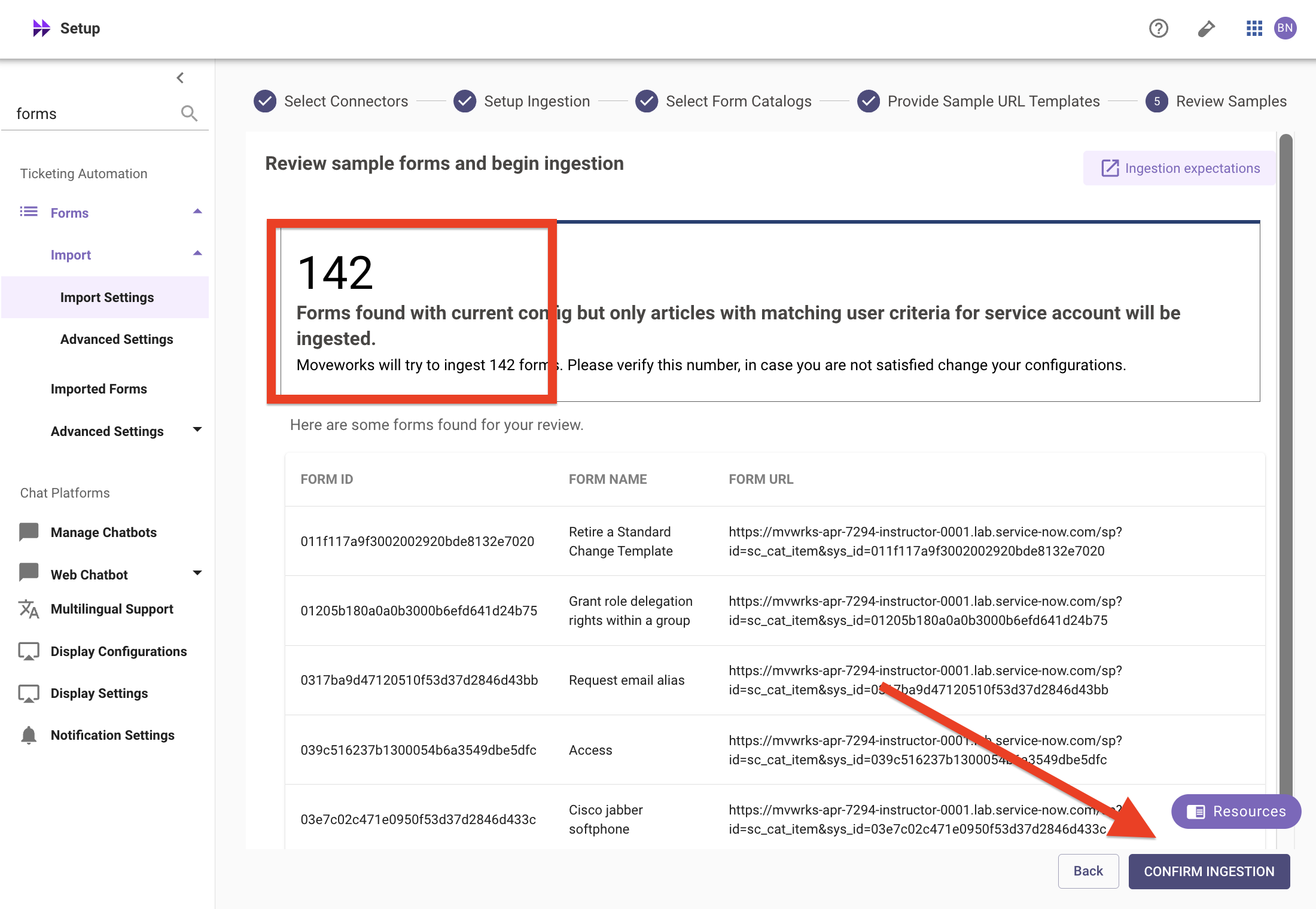The height and width of the screenshot is (909, 1316).
Task: Open the help question mark icon
Action: (x=1159, y=28)
